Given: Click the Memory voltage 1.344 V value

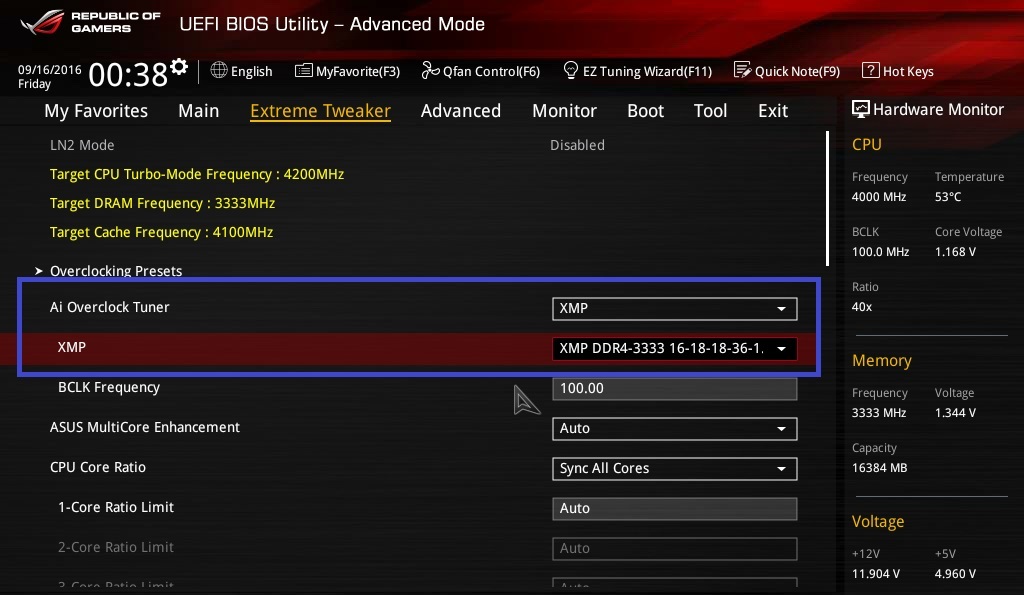Looking at the screenshot, I should click(955, 413).
